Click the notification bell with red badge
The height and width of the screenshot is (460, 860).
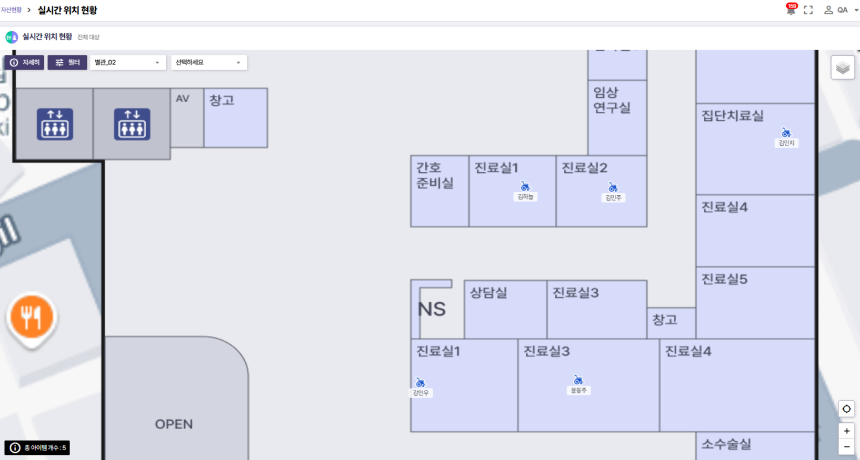(x=791, y=9)
